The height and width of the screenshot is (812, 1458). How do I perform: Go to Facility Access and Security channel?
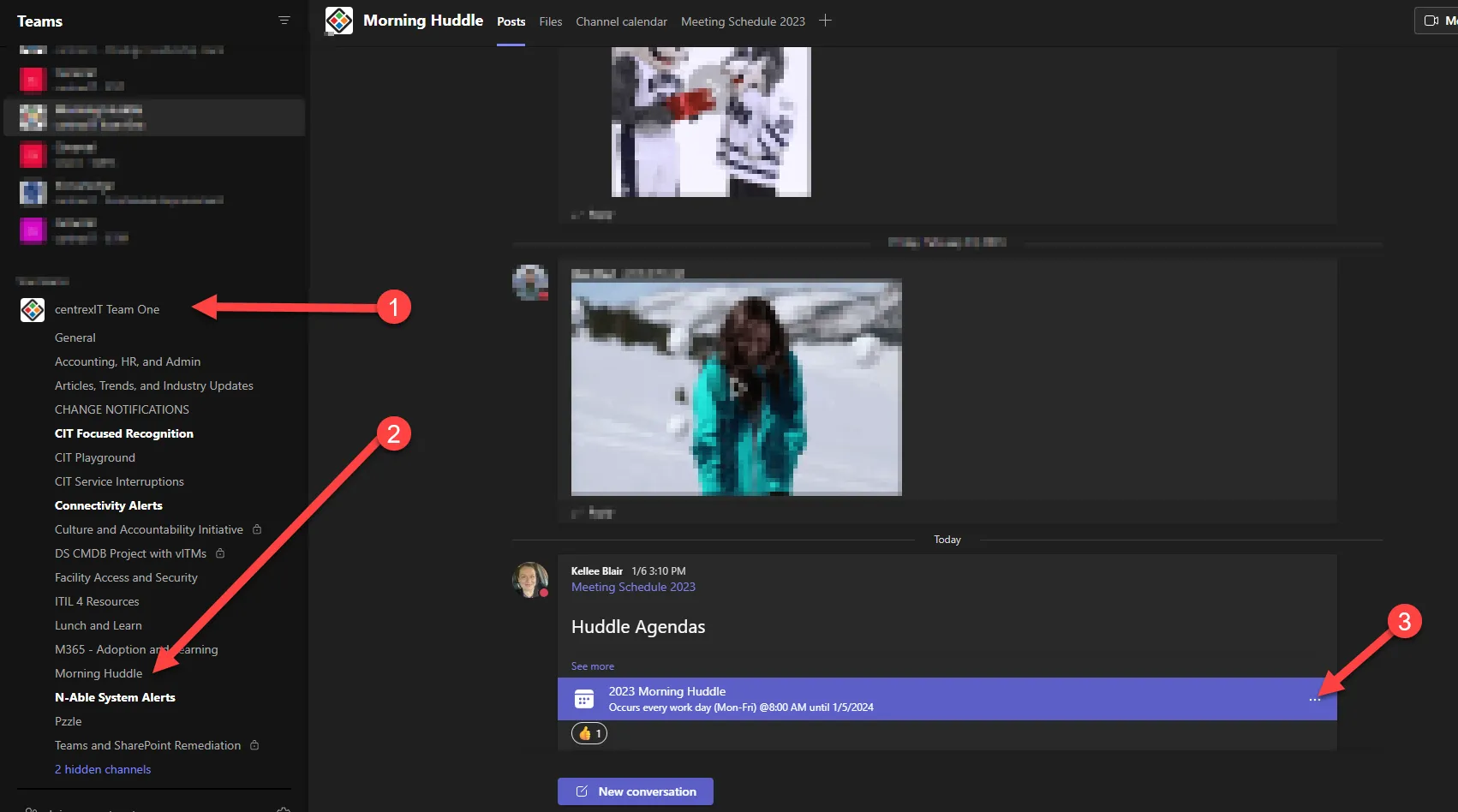(x=126, y=577)
